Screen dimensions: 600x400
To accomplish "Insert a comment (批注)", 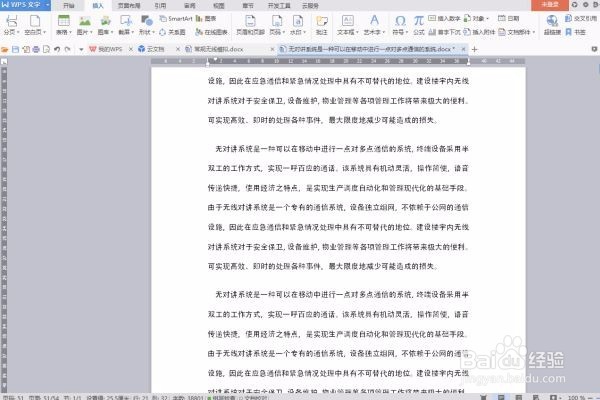I will 322,25.
